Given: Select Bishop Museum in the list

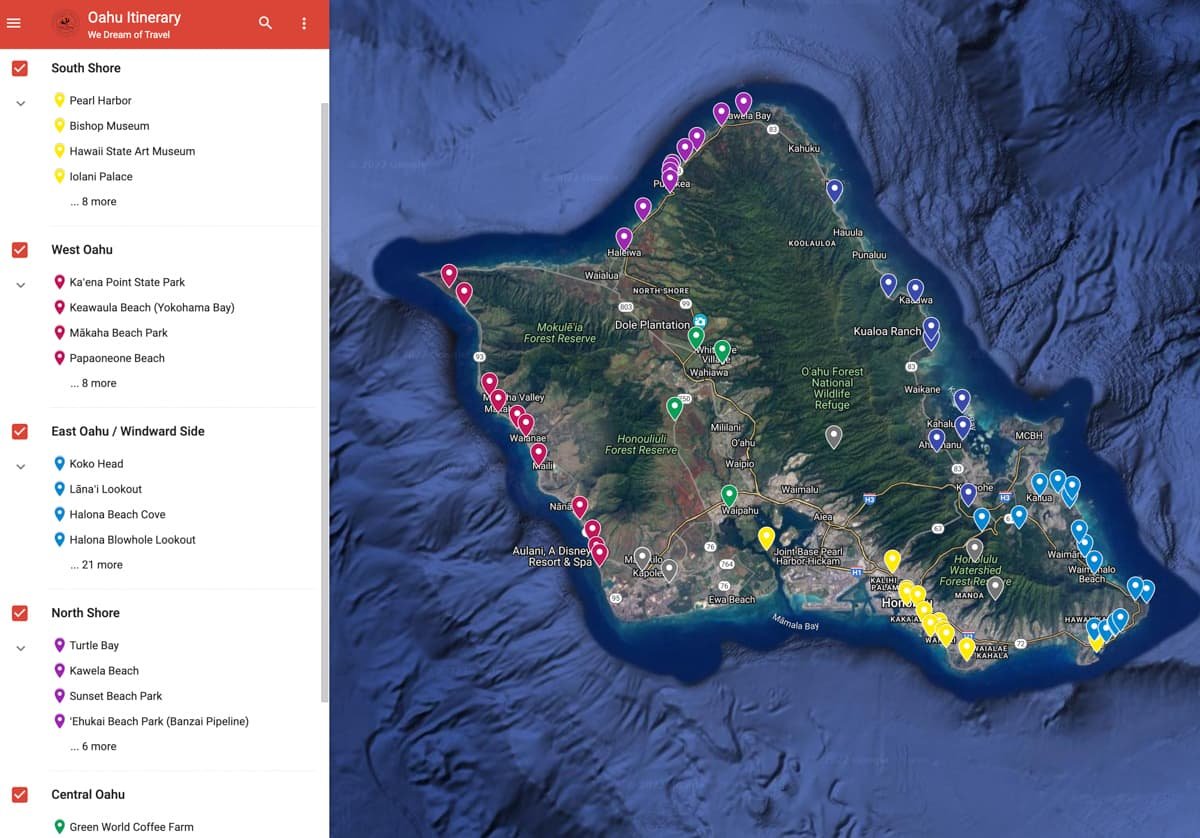Looking at the screenshot, I should pyautogui.click(x=109, y=126).
